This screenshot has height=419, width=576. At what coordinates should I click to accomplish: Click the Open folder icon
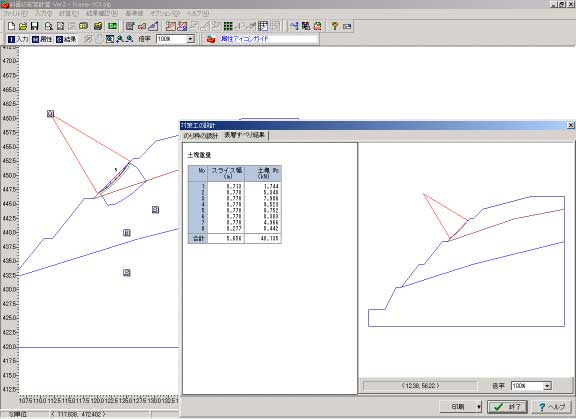[x=23, y=26]
